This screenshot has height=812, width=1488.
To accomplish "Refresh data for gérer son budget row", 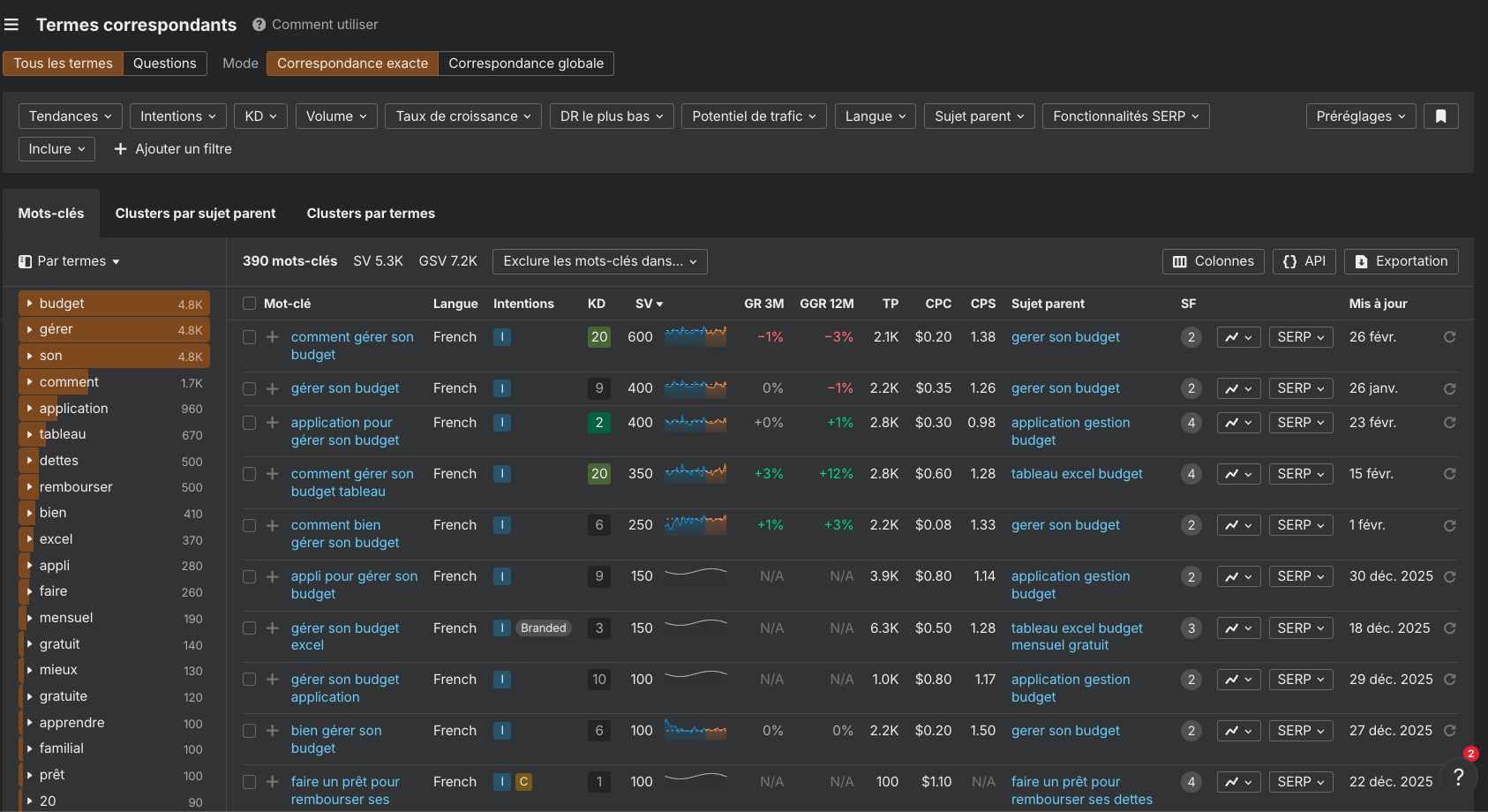I will 1451,388.
